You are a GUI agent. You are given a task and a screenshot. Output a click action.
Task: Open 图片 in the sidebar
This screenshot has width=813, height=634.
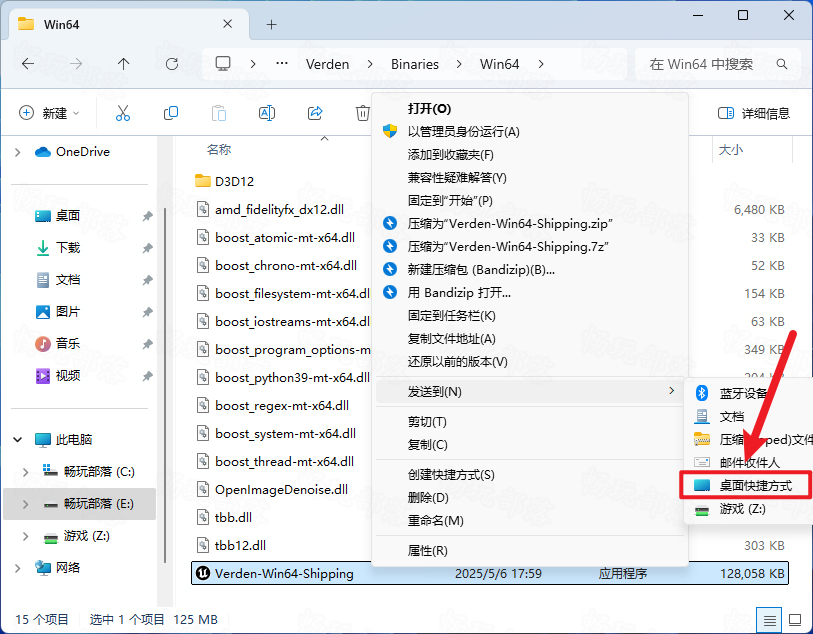pyautogui.click(x=68, y=312)
